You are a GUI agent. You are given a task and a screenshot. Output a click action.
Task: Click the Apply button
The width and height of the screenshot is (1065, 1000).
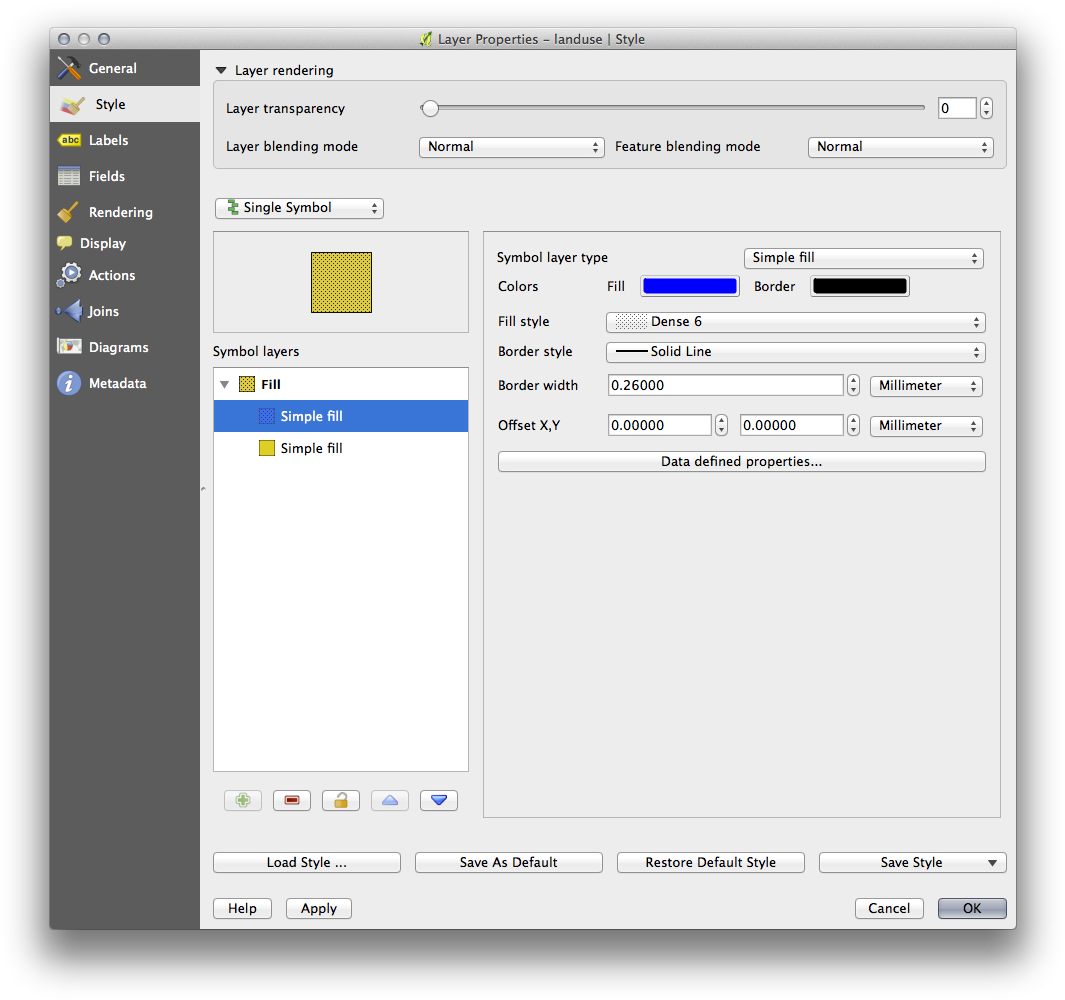click(318, 908)
